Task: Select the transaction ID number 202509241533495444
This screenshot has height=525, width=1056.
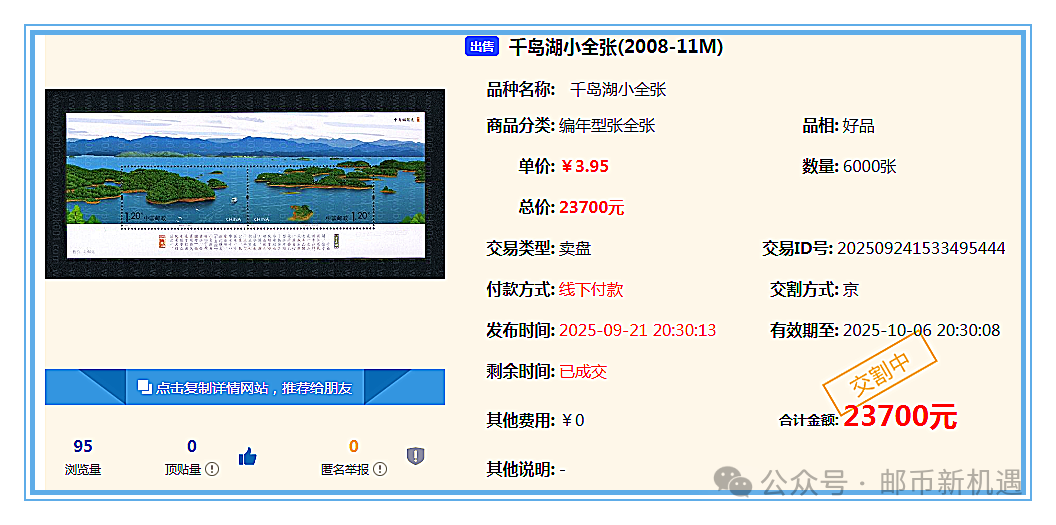Action: tap(920, 248)
